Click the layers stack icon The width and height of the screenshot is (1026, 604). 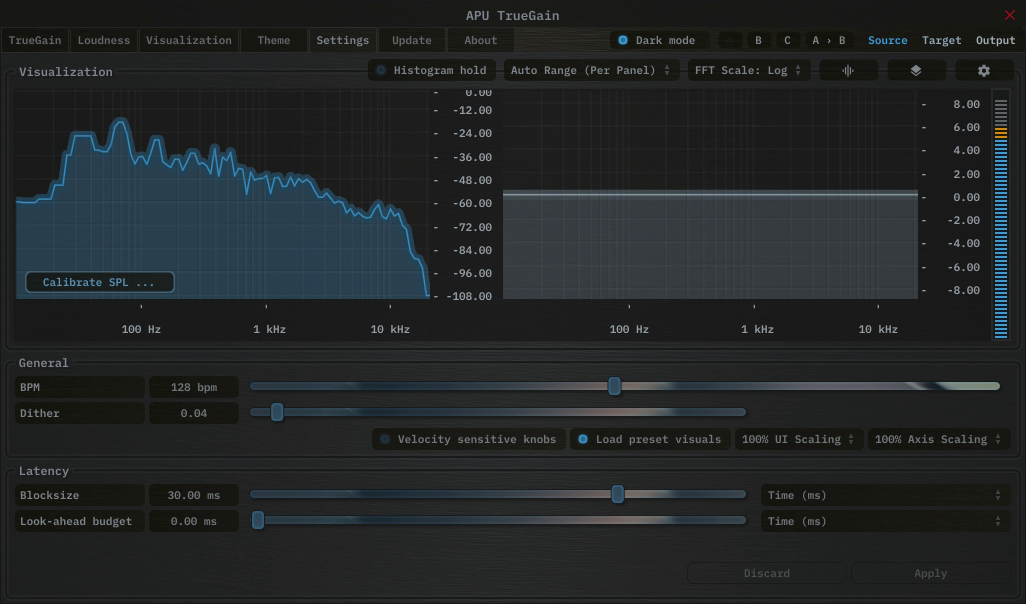point(916,71)
